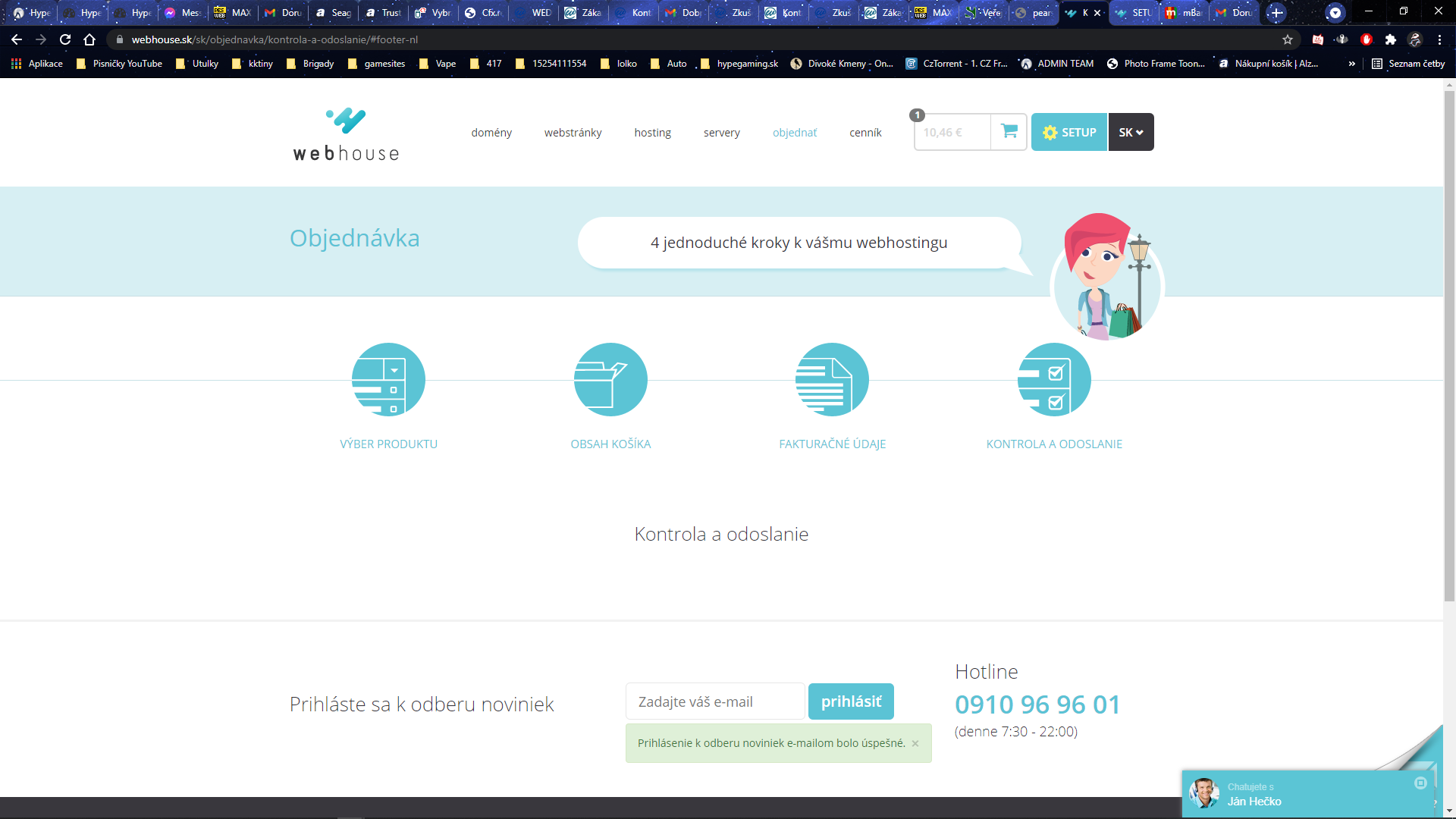Open the browser extensions puzzle icon
This screenshot has width=1456, height=819.
(1391, 39)
